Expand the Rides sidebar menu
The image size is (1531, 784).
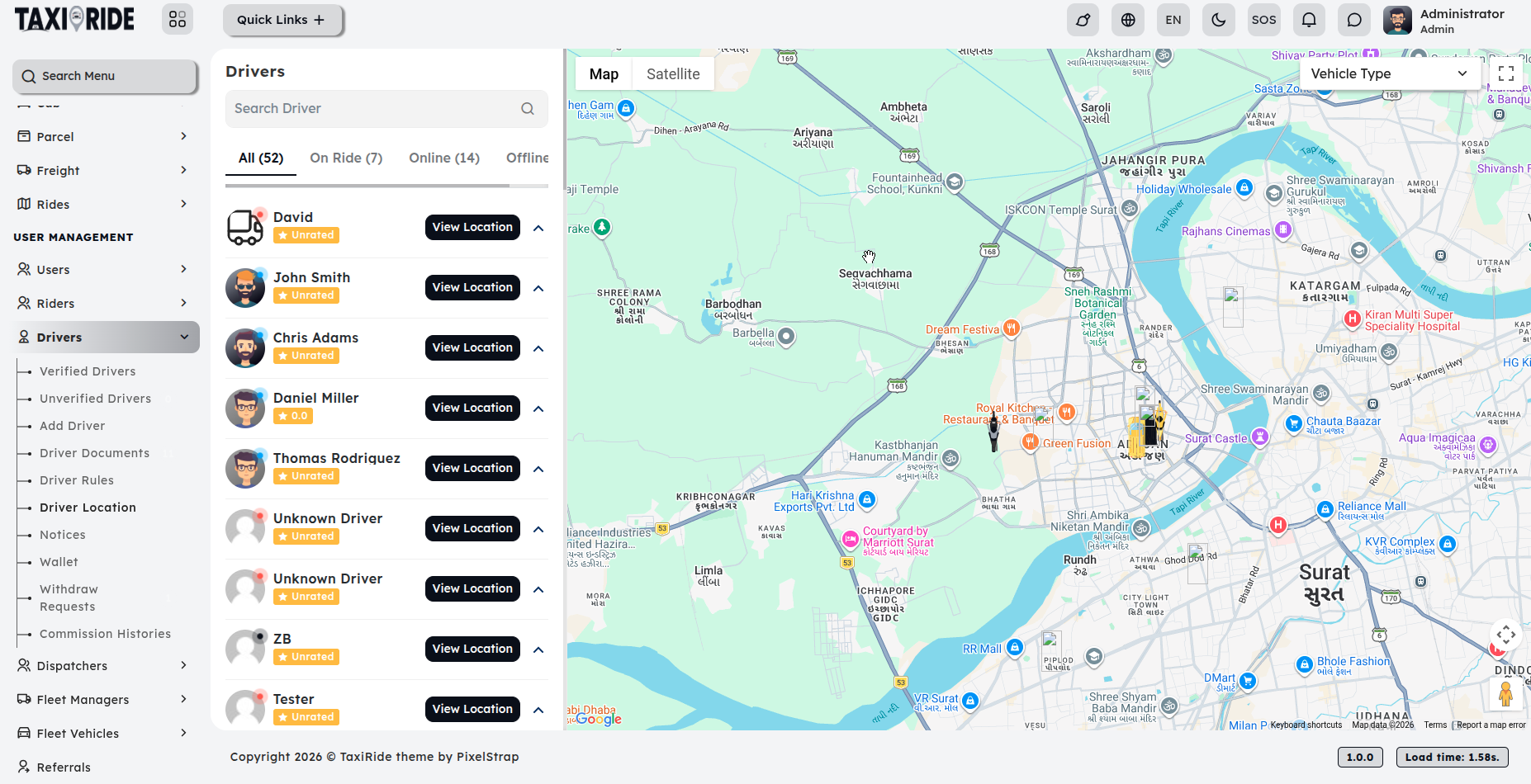tap(105, 204)
